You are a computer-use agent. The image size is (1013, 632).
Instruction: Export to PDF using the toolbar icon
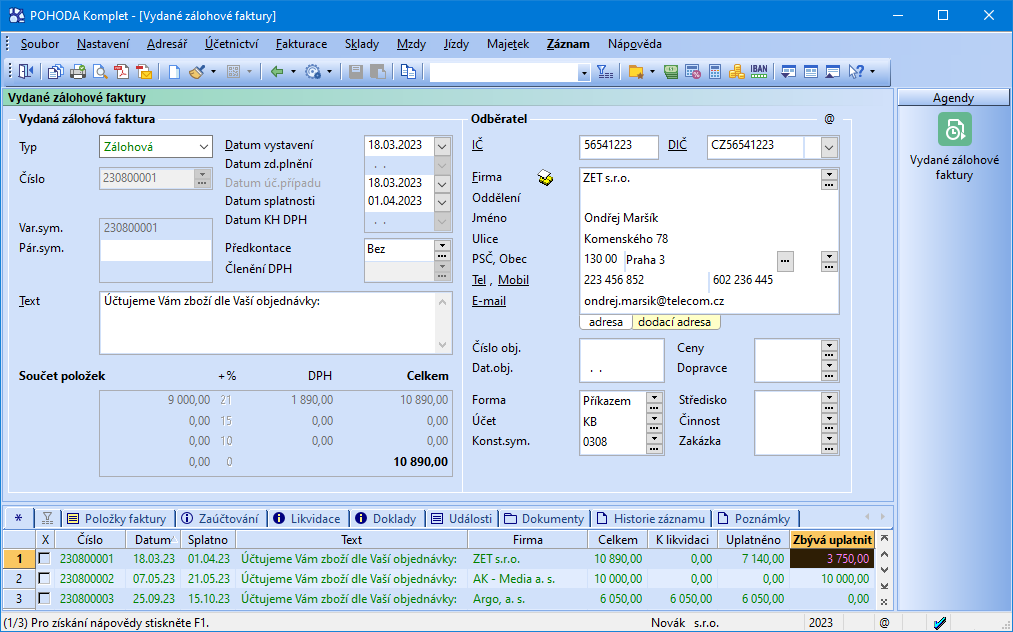[122, 72]
